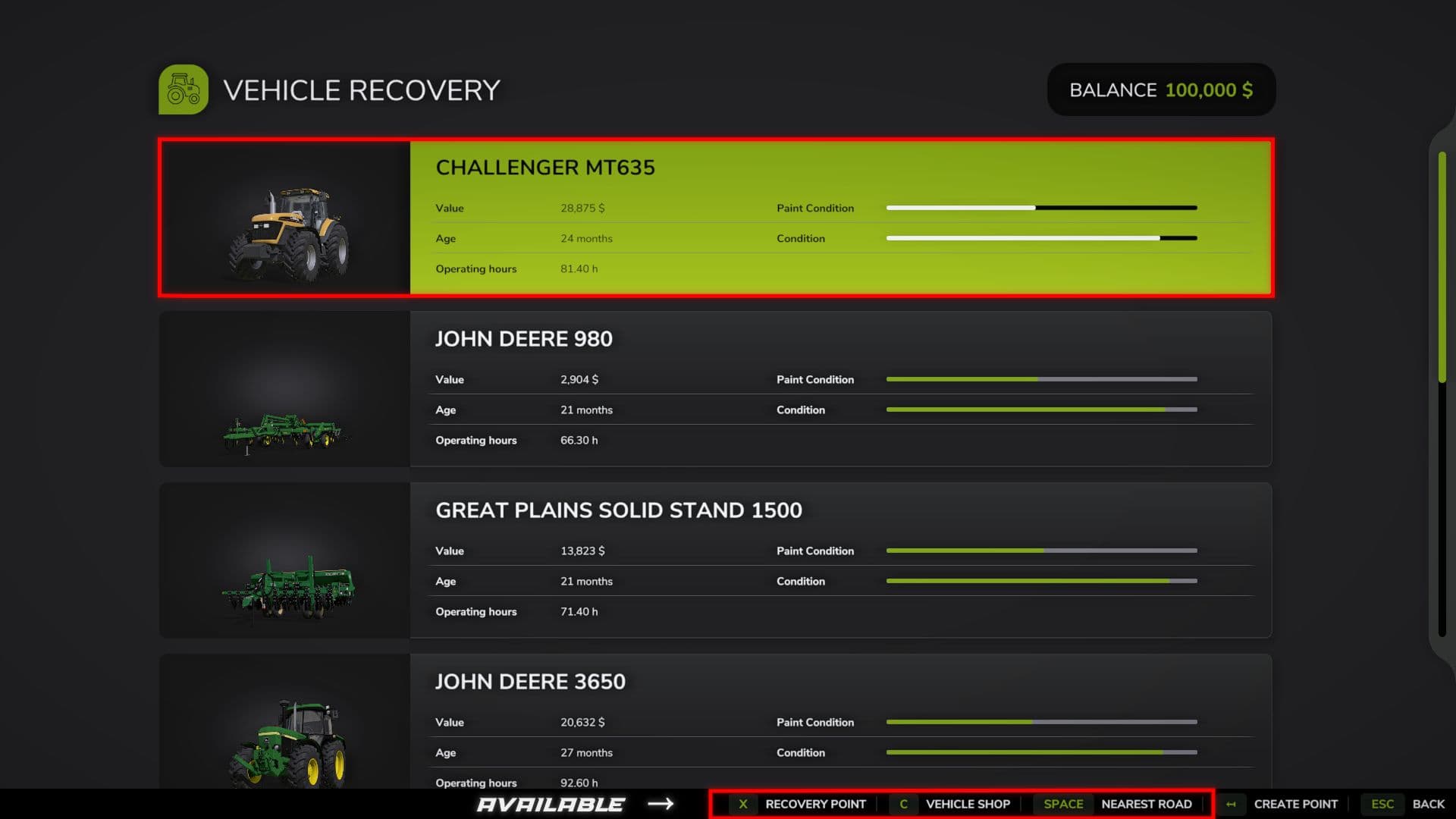Click the age 24 months
Viewport: 1456px width, 819px height.
click(586, 238)
